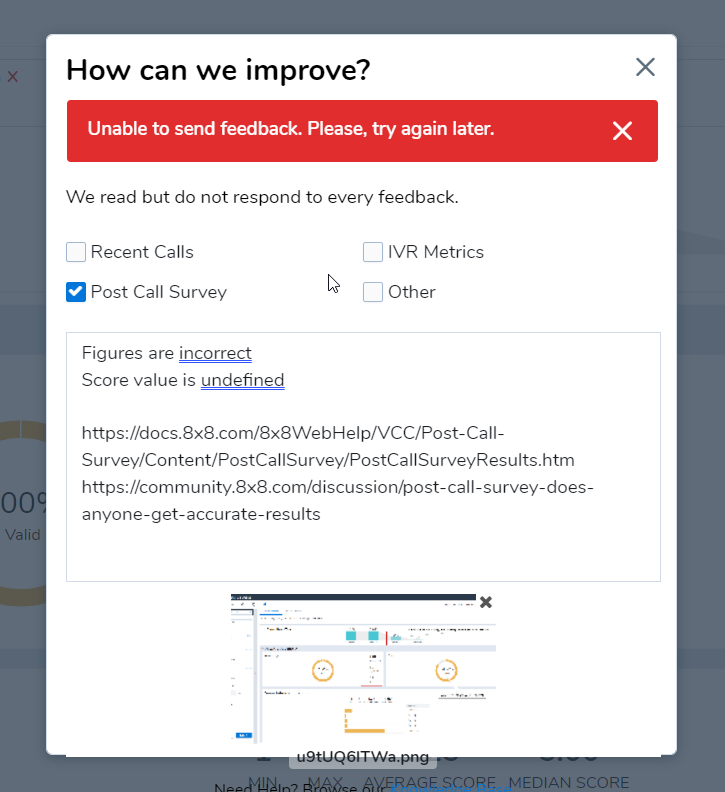Place cursor in empty area of feedback textbox
725x792 pixels.
363,553
